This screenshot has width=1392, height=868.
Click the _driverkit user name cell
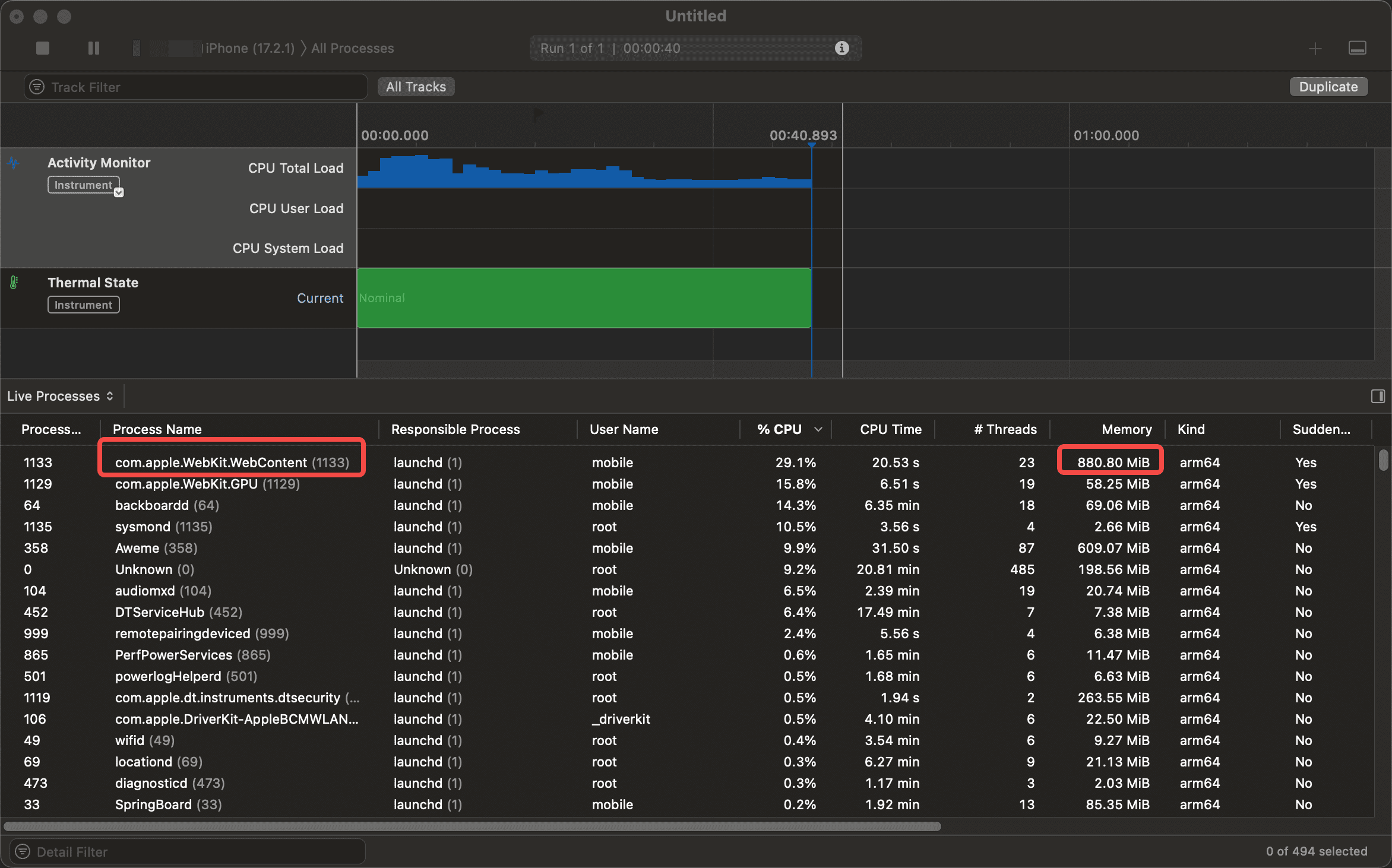pyautogui.click(x=621, y=719)
